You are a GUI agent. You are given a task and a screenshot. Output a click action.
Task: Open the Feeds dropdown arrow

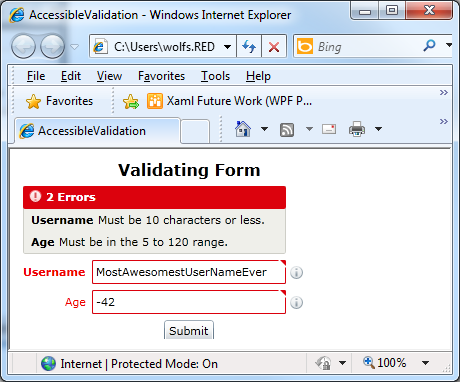[x=309, y=129]
